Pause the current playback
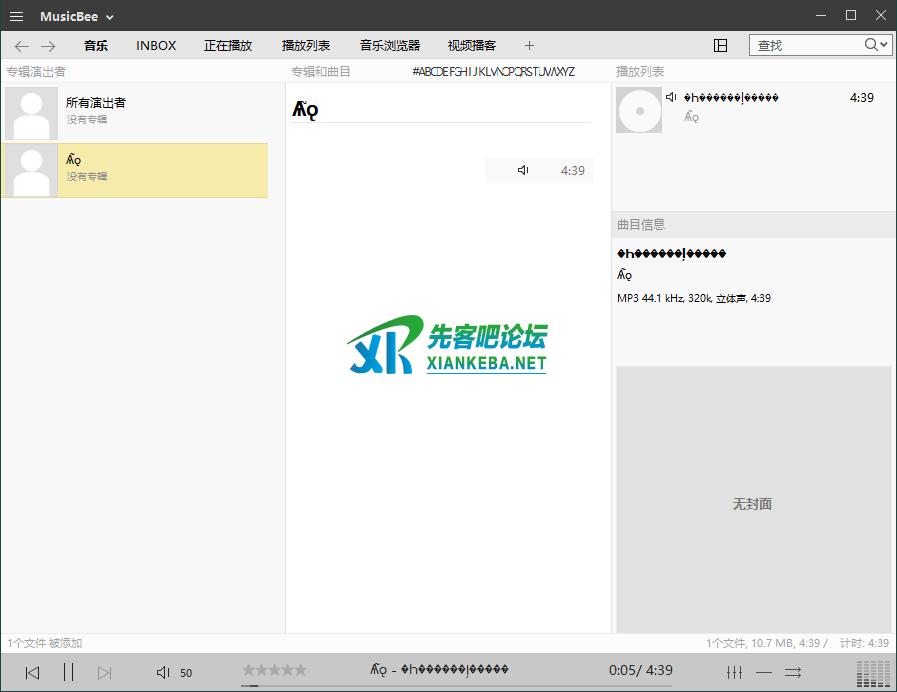Image resolution: width=897 pixels, height=692 pixels. 68,672
